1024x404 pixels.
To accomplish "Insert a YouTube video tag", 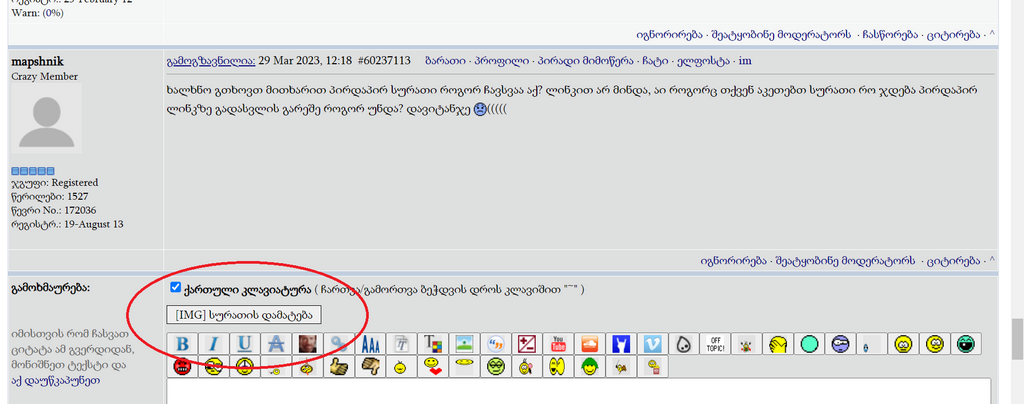I will 558,344.
